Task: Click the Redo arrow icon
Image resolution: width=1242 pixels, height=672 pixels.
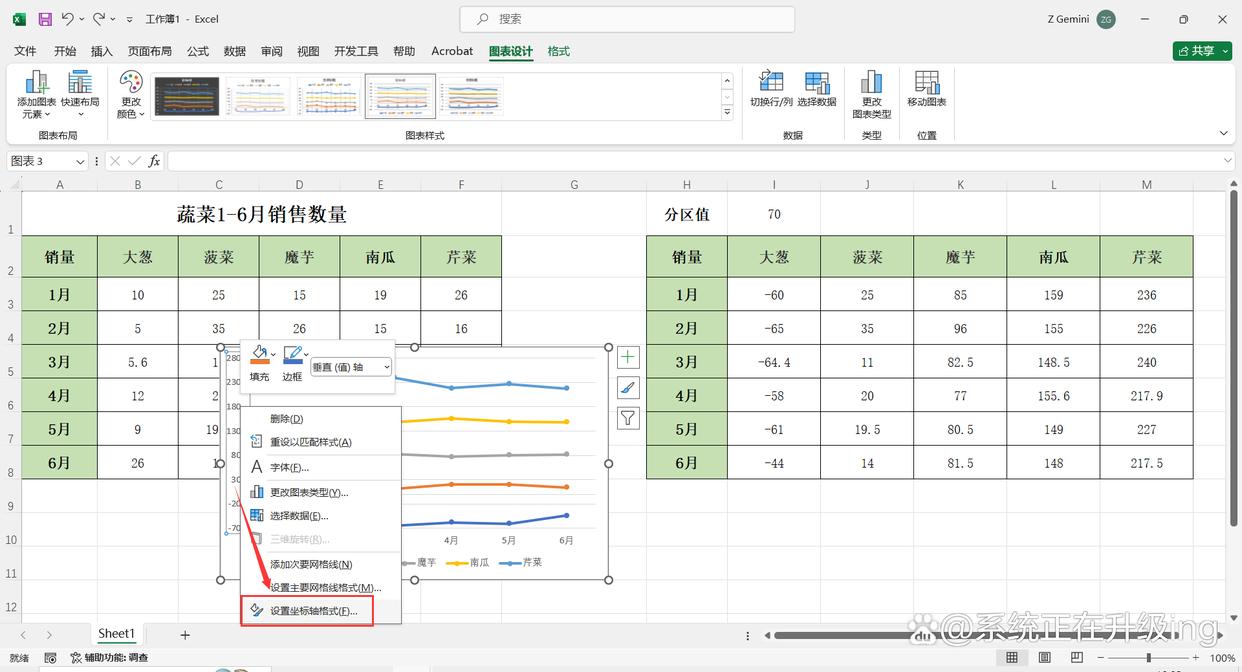Action: click(x=98, y=19)
